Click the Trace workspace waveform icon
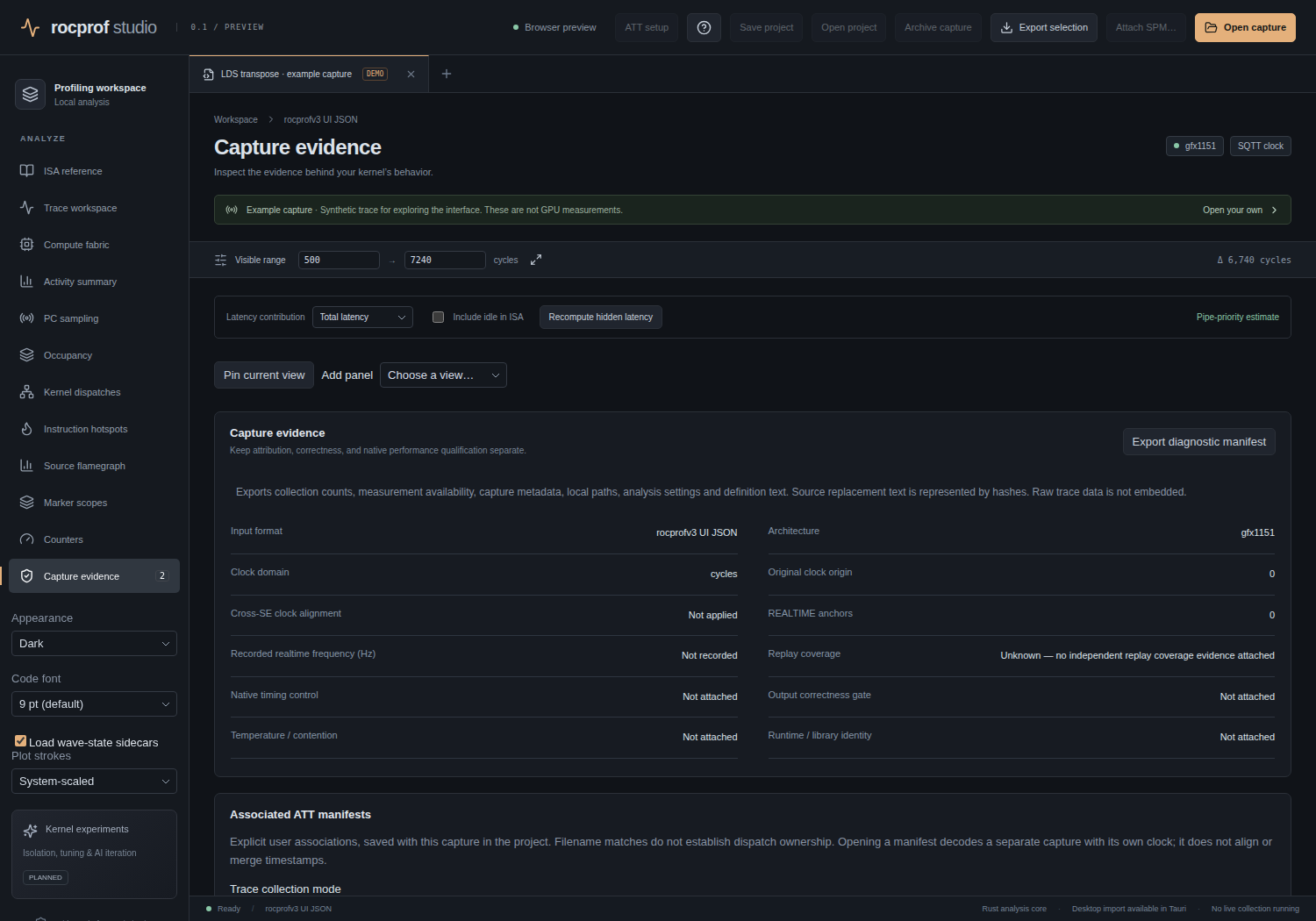 26,208
